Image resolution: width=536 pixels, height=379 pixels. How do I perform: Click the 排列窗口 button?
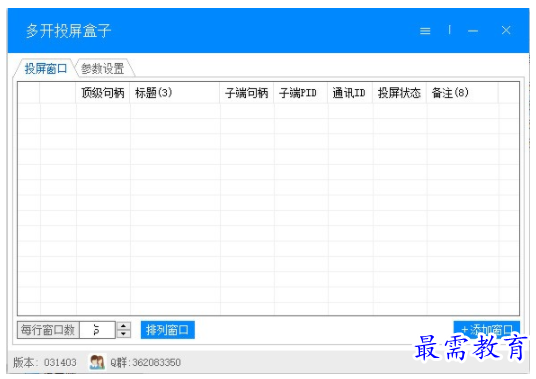click(168, 330)
